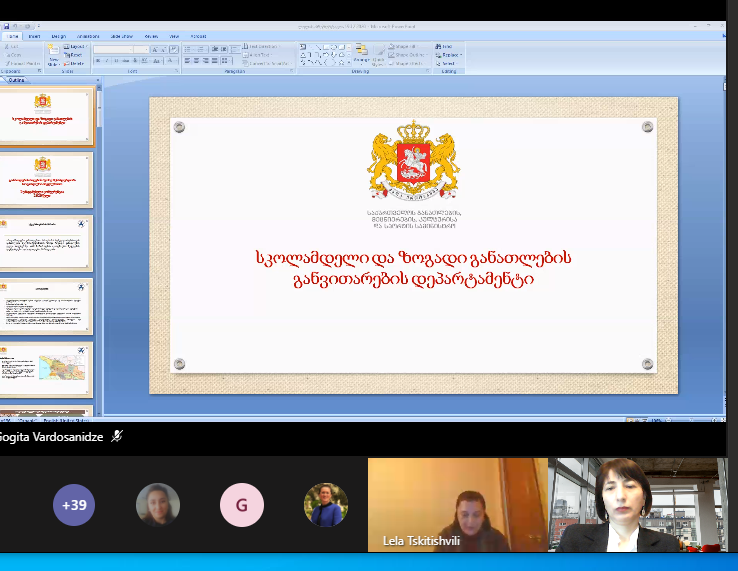Image resolution: width=738 pixels, height=571 pixels.
Task: Click Find in the Editing group
Action: (444, 47)
